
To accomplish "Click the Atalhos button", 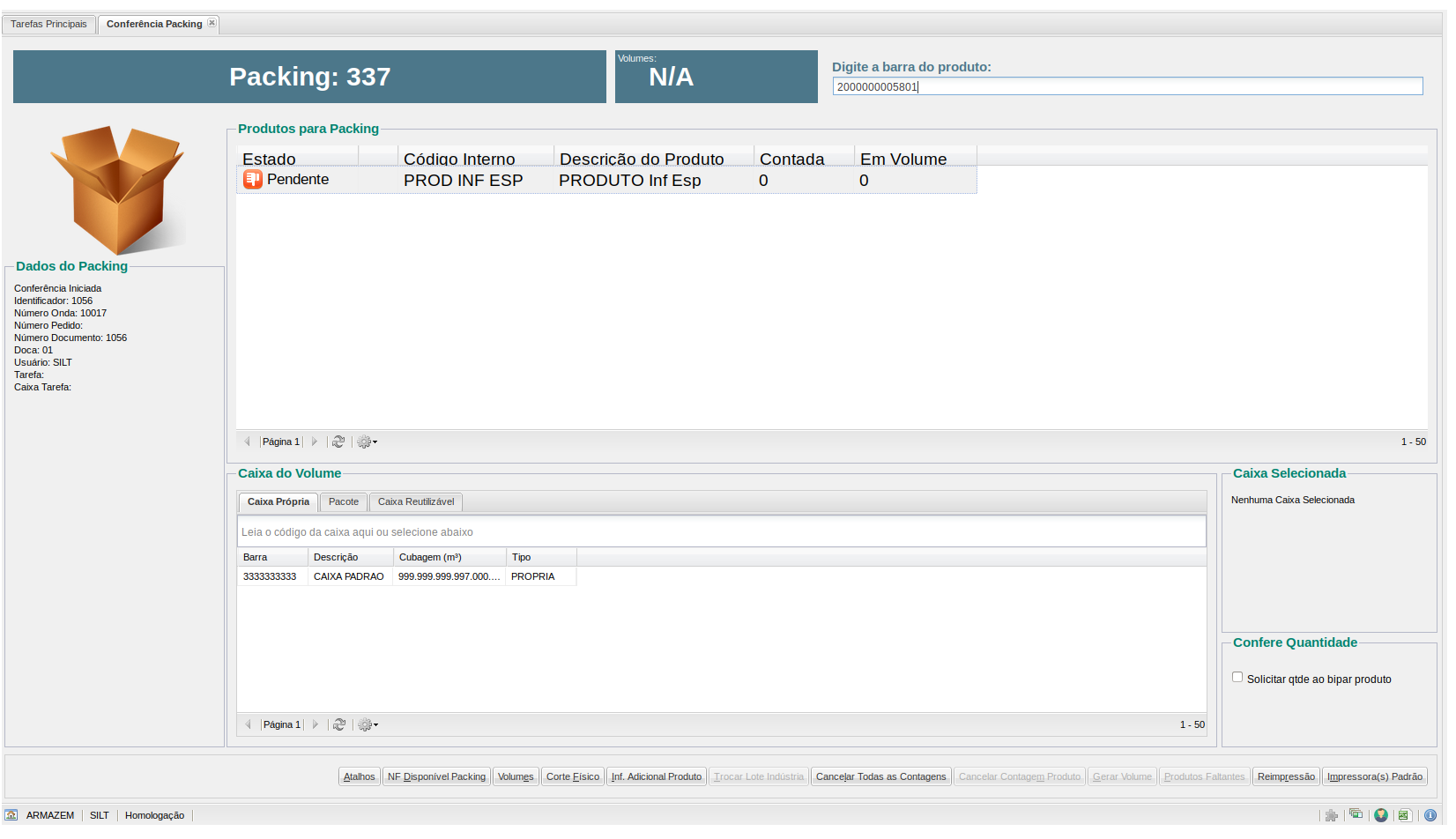I will (x=359, y=776).
